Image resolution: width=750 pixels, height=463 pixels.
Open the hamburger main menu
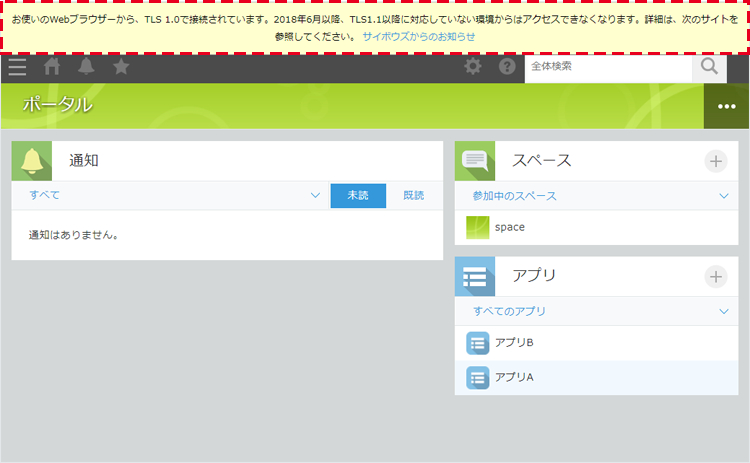[x=17, y=67]
